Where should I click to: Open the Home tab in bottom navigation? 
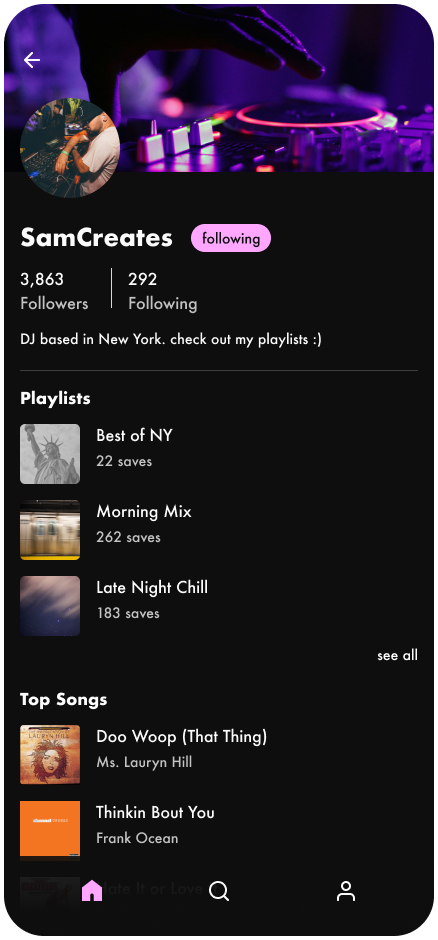coord(92,891)
